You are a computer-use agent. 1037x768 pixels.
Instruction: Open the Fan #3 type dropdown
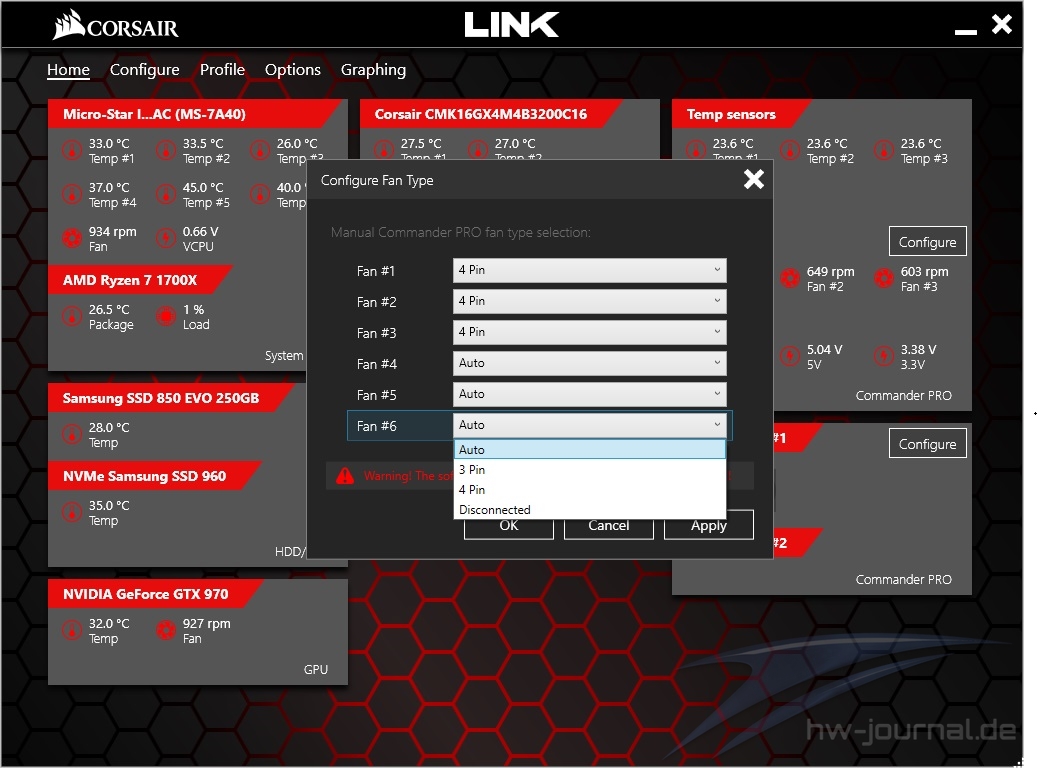589,332
